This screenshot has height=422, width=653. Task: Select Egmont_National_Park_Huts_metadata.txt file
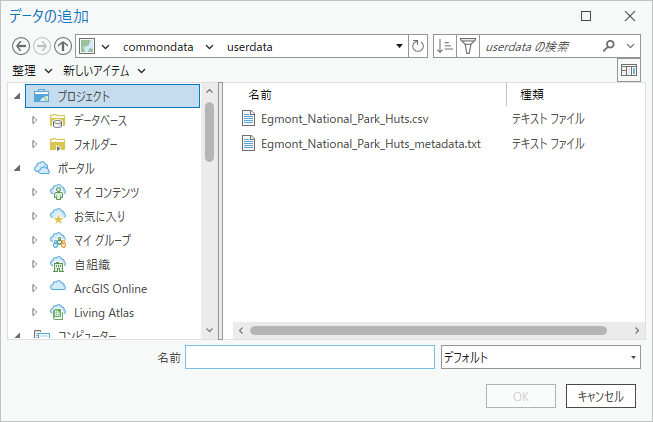[370, 143]
